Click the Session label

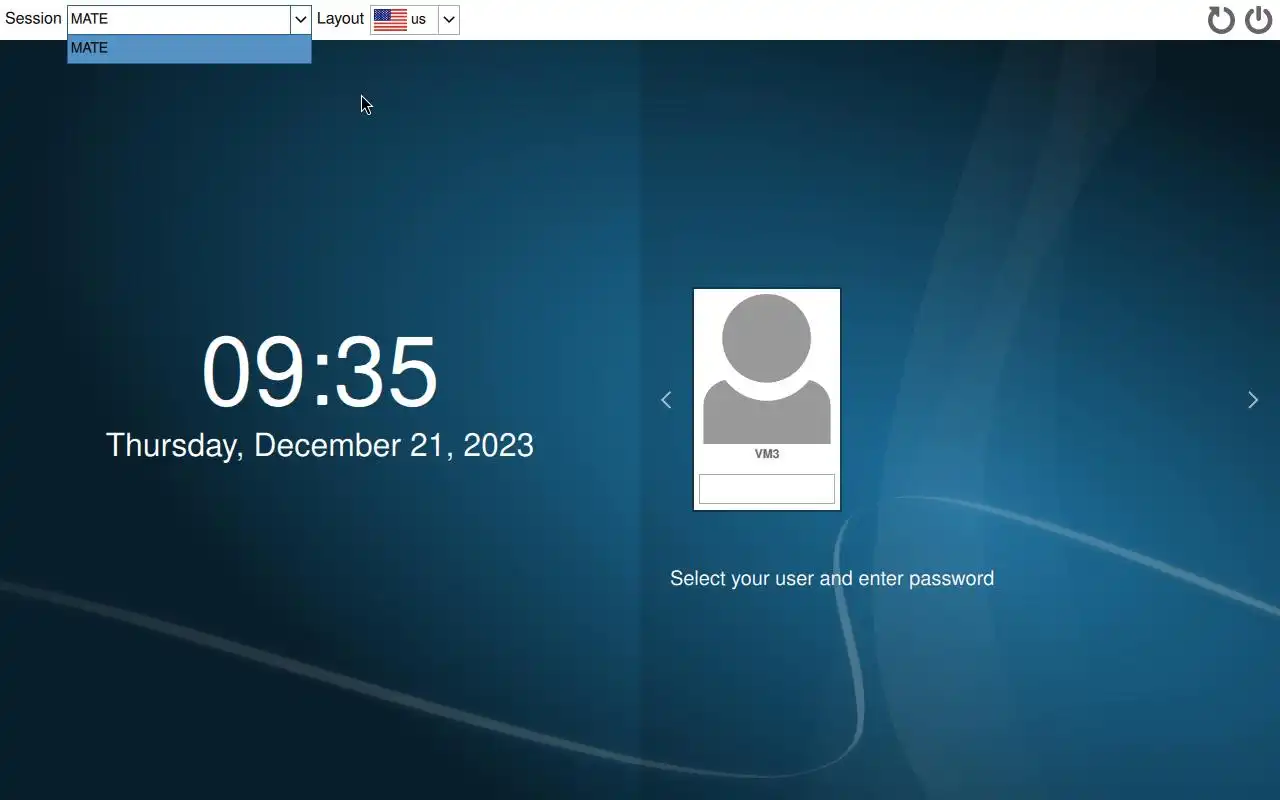coord(33,19)
